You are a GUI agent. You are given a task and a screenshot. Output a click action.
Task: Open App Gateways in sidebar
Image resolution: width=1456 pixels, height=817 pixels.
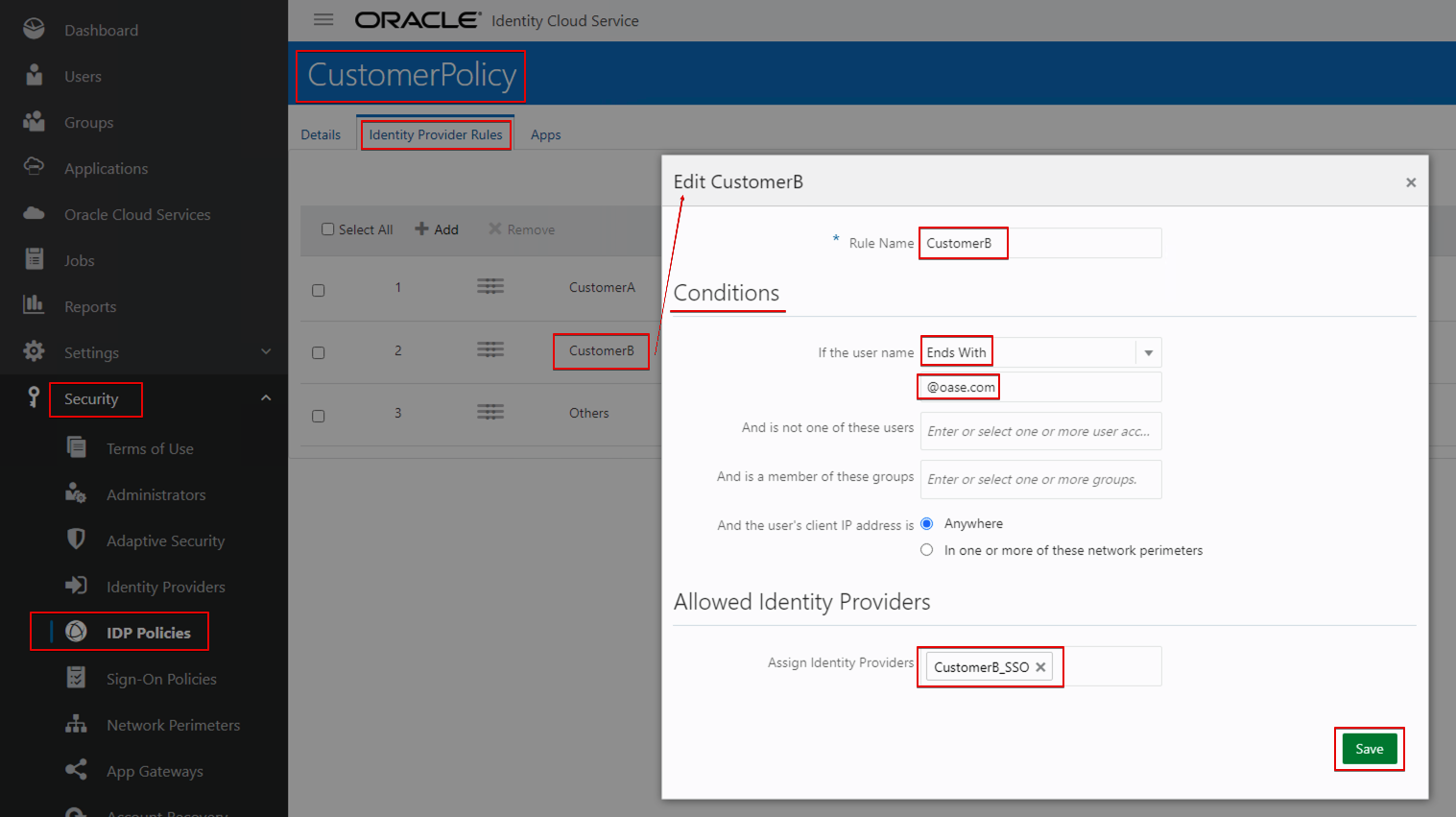click(155, 771)
